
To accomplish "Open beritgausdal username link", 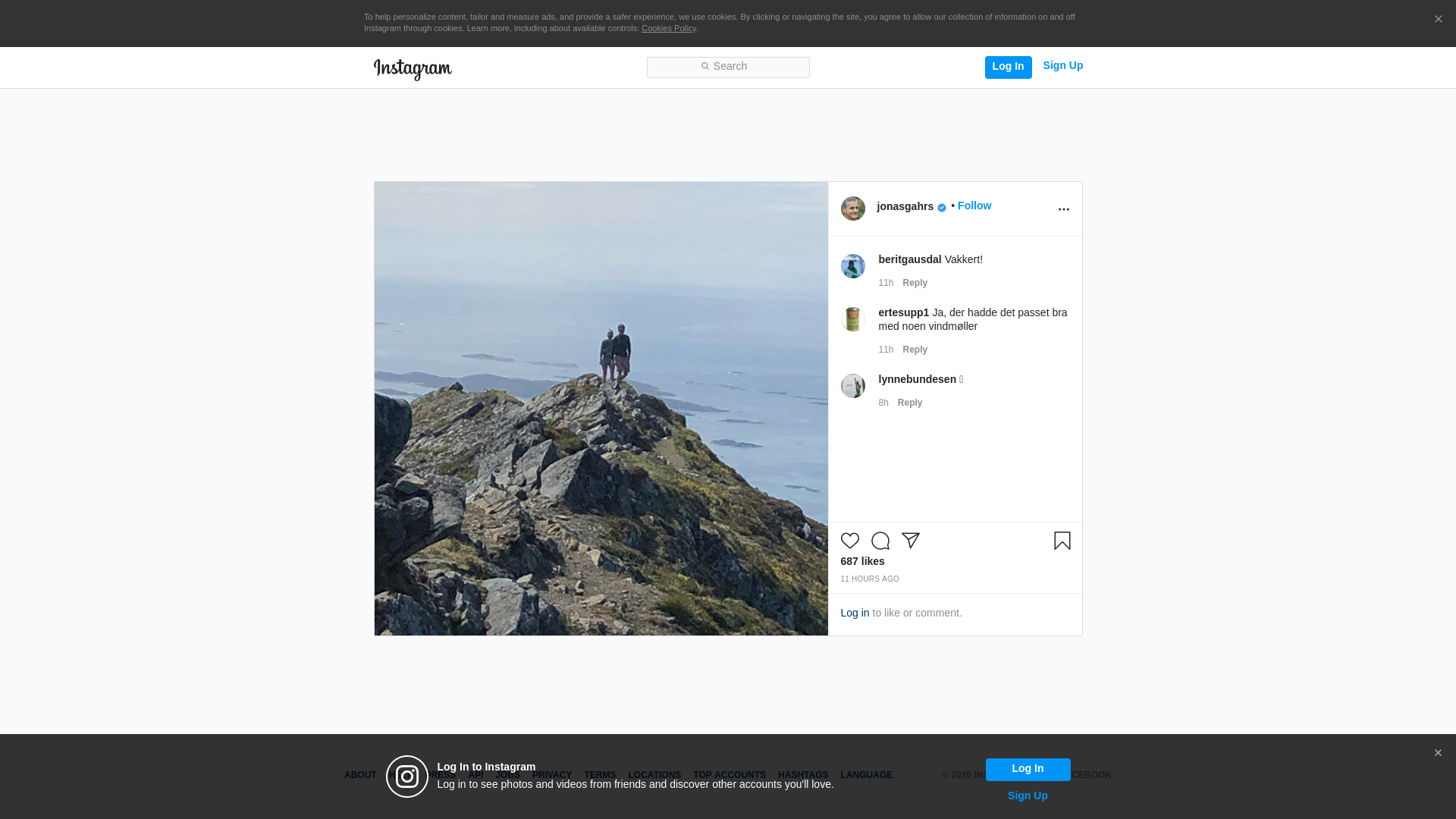I will [x=910, y=259].
